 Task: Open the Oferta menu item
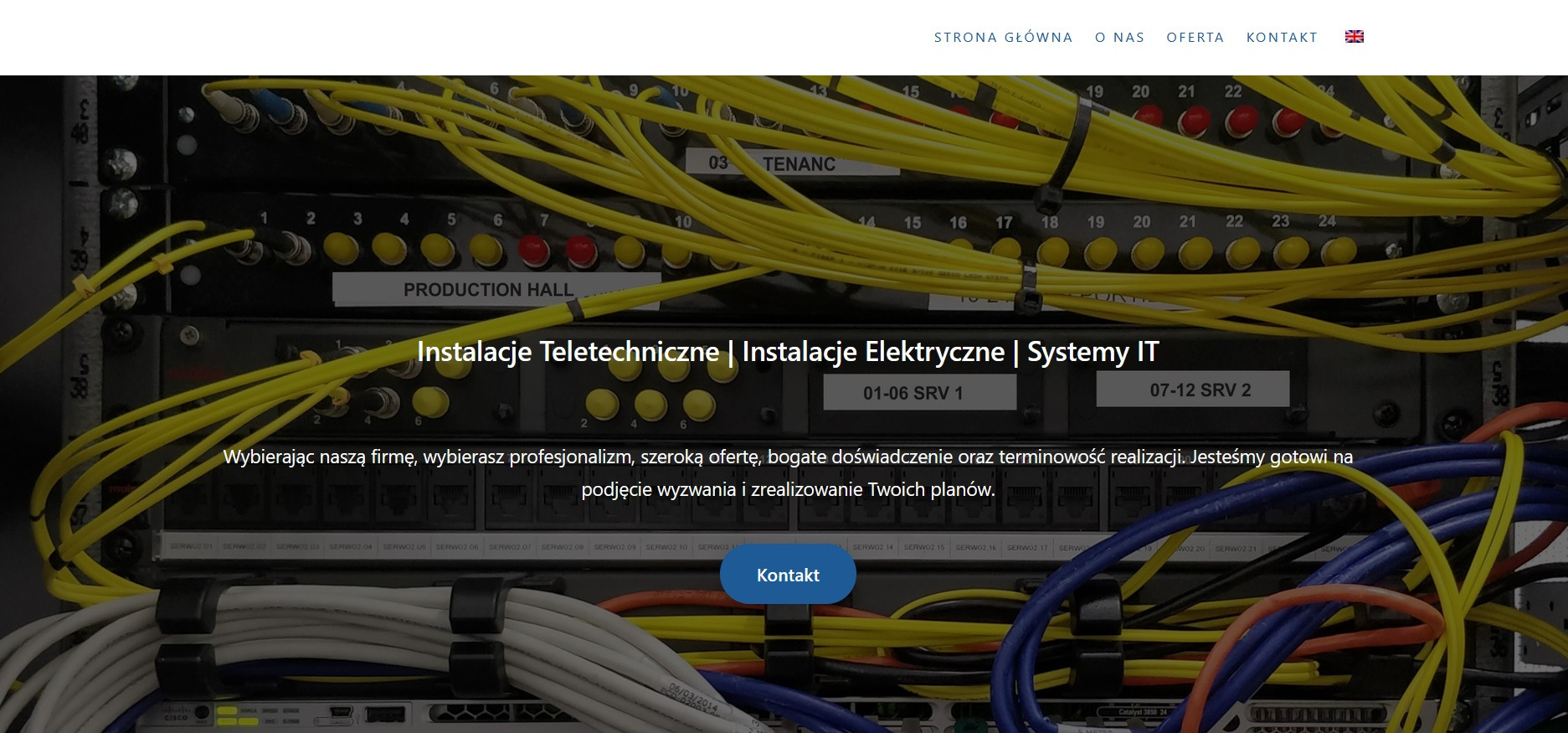1195,37
